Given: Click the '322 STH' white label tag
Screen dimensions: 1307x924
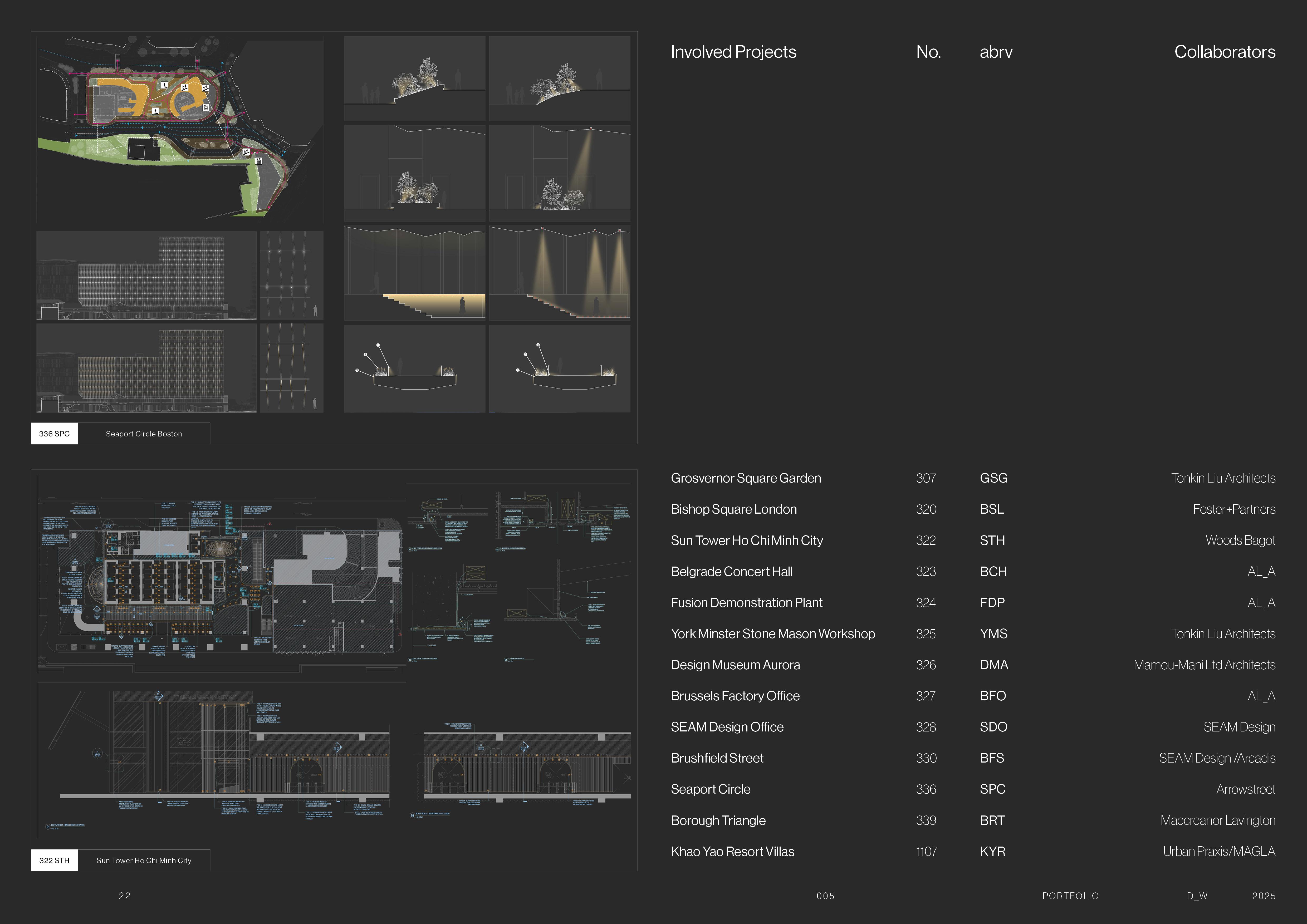Looking at the screenshot, I should [54, 860].
